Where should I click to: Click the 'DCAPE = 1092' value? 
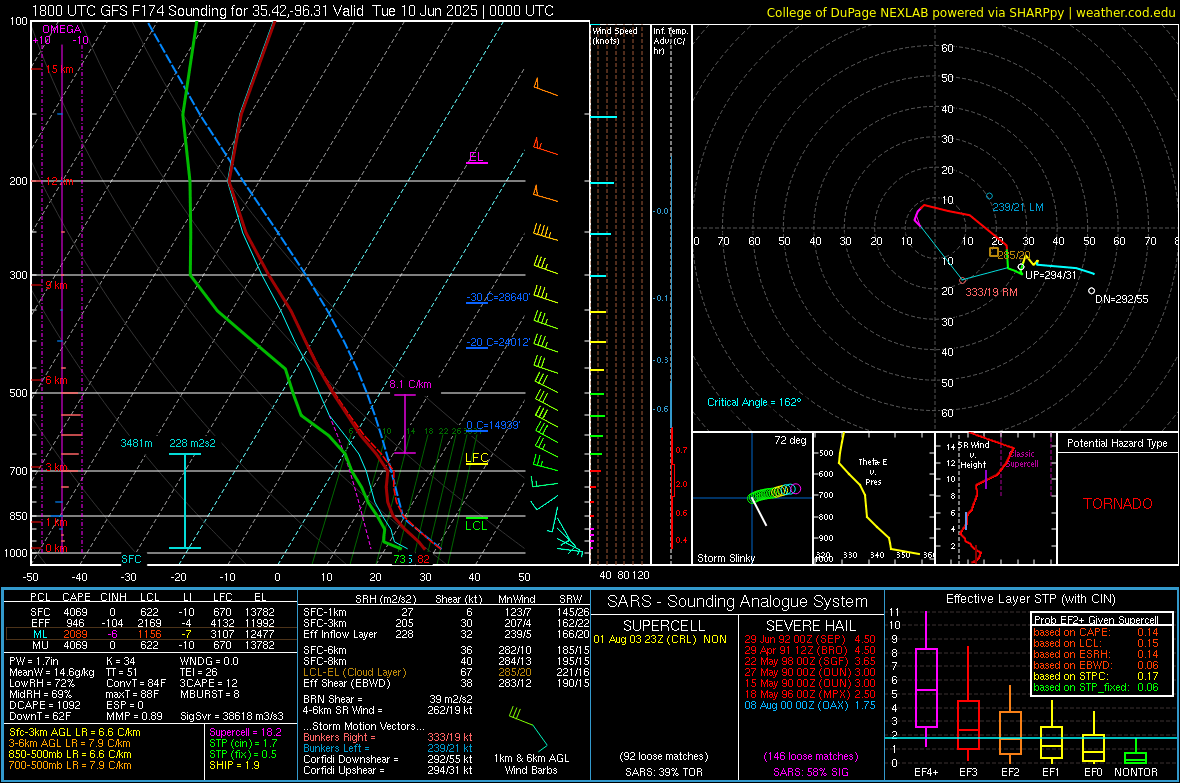coord(44,705)
